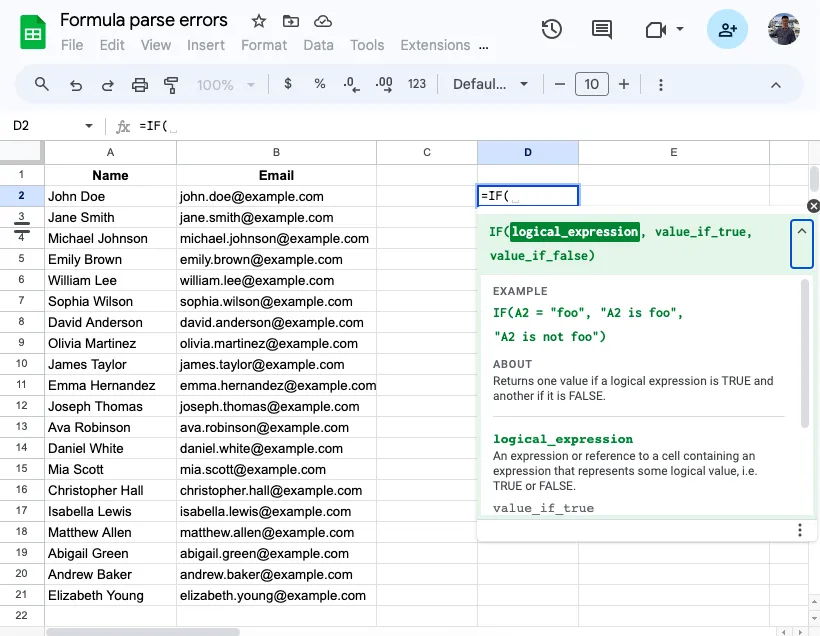Select column C header
The image size is (820, 636).
point(427,152)
